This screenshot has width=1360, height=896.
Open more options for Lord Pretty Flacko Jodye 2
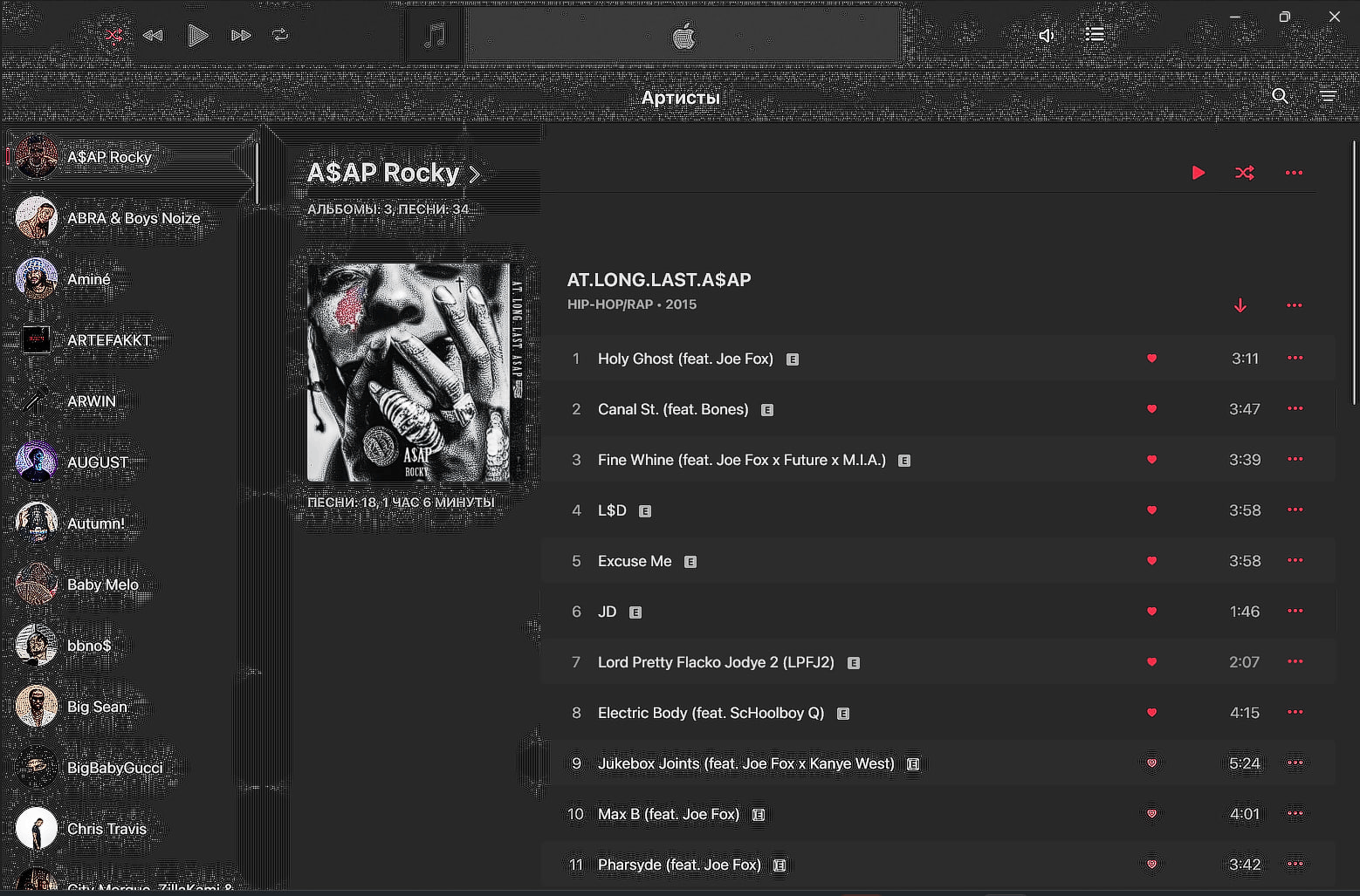point(1295,661)
